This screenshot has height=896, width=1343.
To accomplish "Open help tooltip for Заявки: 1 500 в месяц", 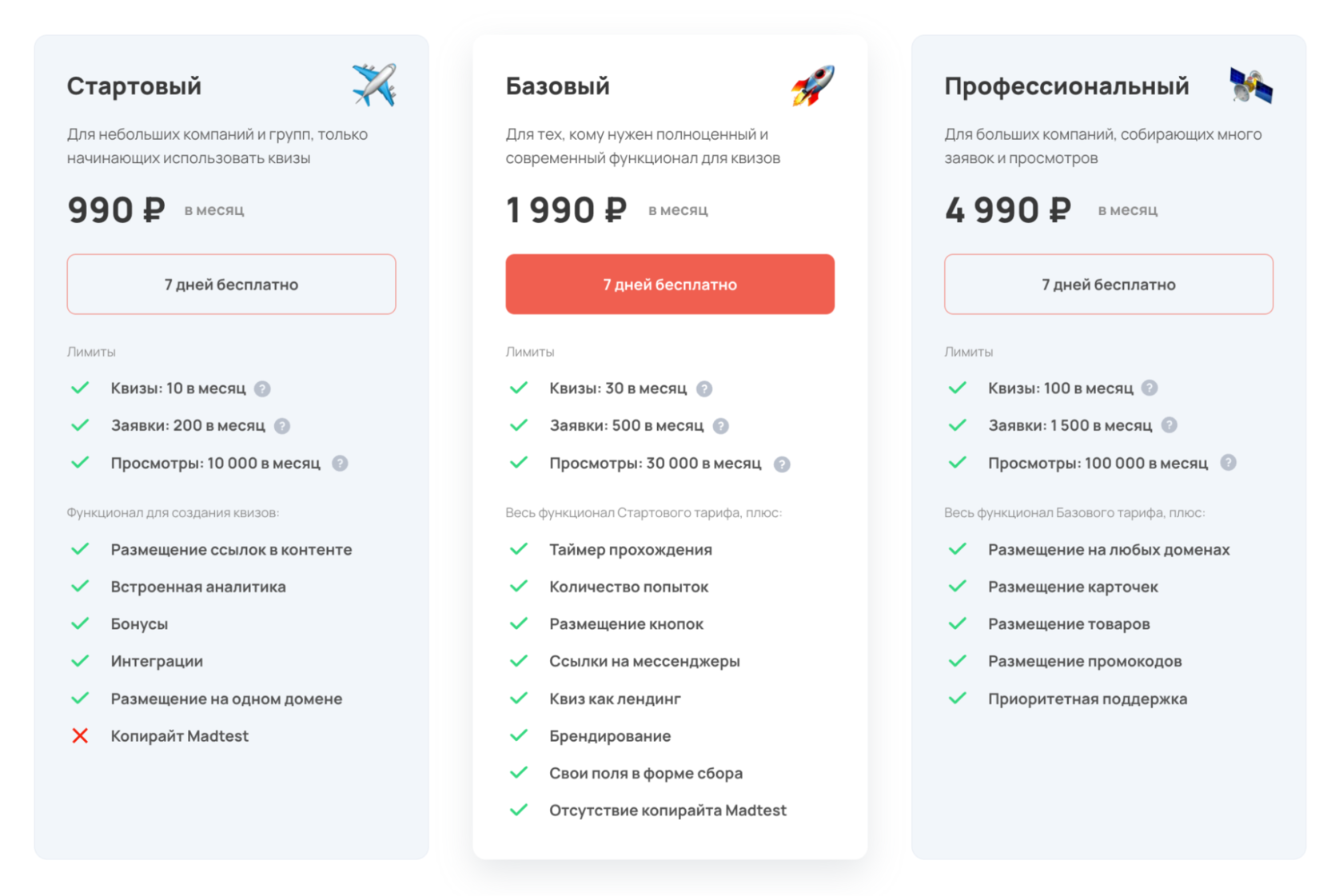I will pyautogui.click(x=1170, y=426).
